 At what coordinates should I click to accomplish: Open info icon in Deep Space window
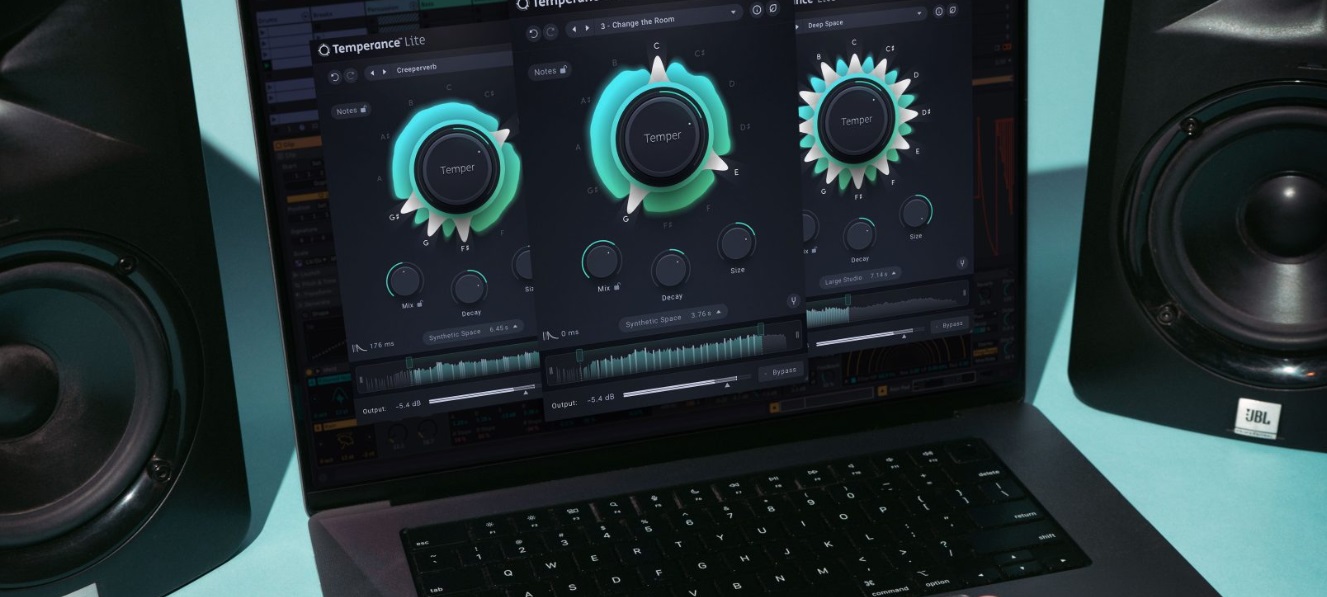click(x=941, y=13)
